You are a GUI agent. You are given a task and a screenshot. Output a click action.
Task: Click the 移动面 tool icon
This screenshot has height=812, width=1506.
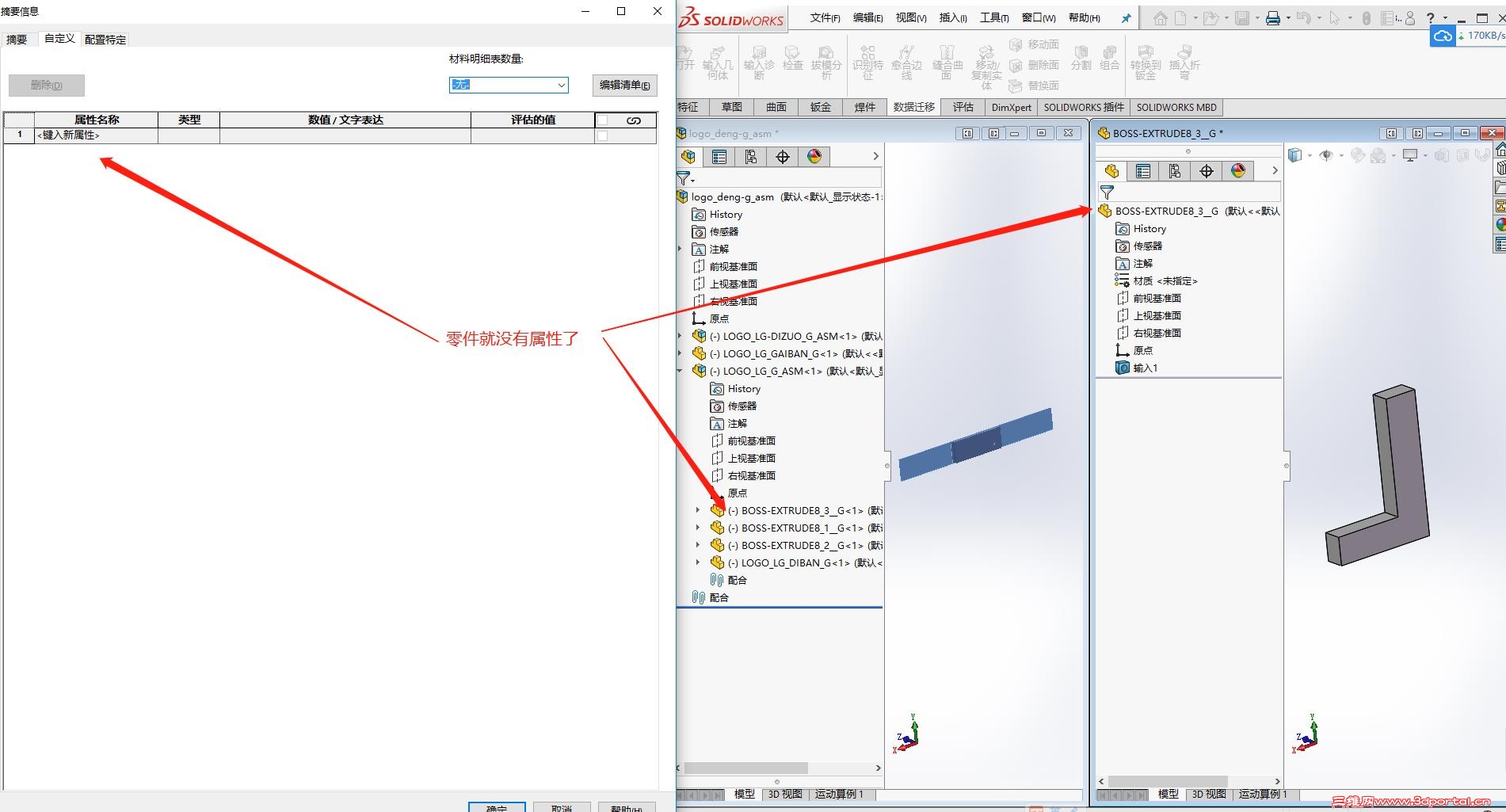(x=1016, y=44)
